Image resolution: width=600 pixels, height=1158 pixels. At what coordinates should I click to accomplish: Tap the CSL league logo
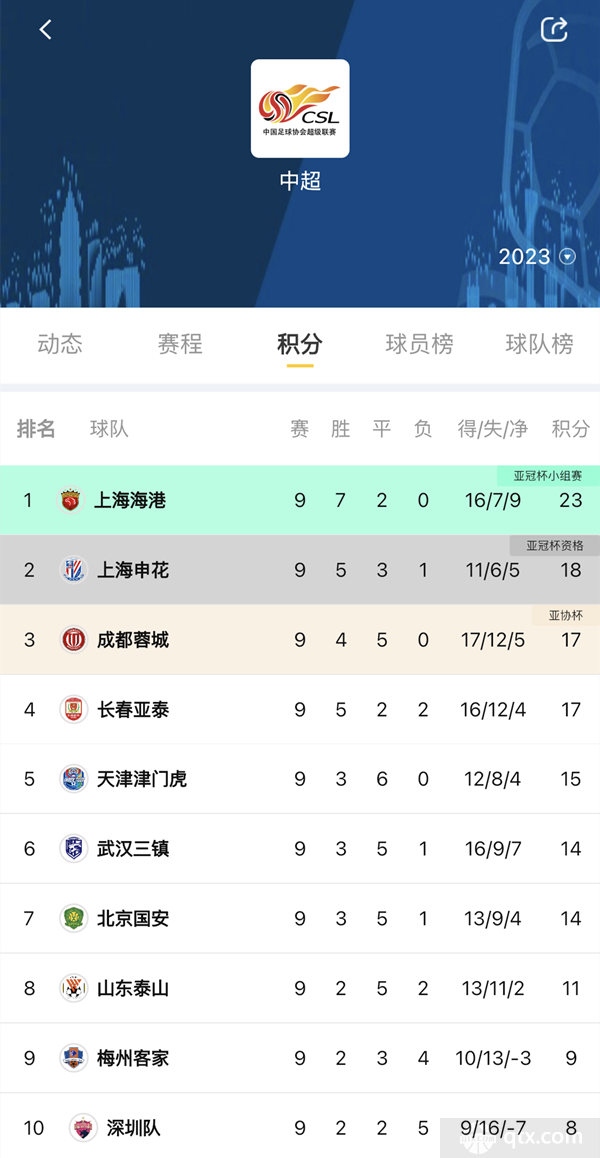click(x=300, y=109)
